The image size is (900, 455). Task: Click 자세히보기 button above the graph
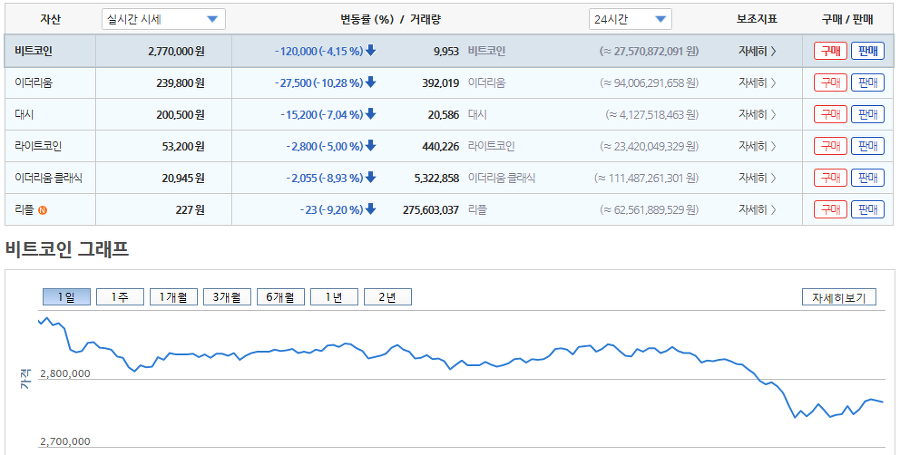click(x=839, y=297)
